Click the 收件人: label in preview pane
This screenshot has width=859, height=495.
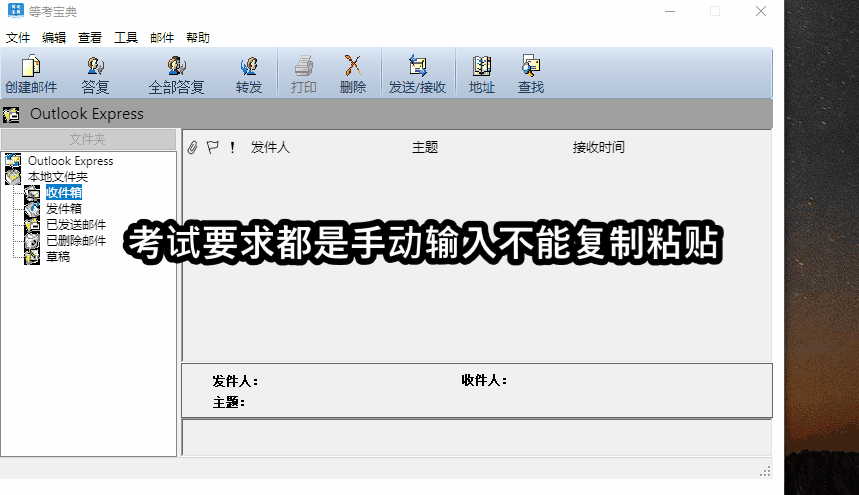coord(484,381)
